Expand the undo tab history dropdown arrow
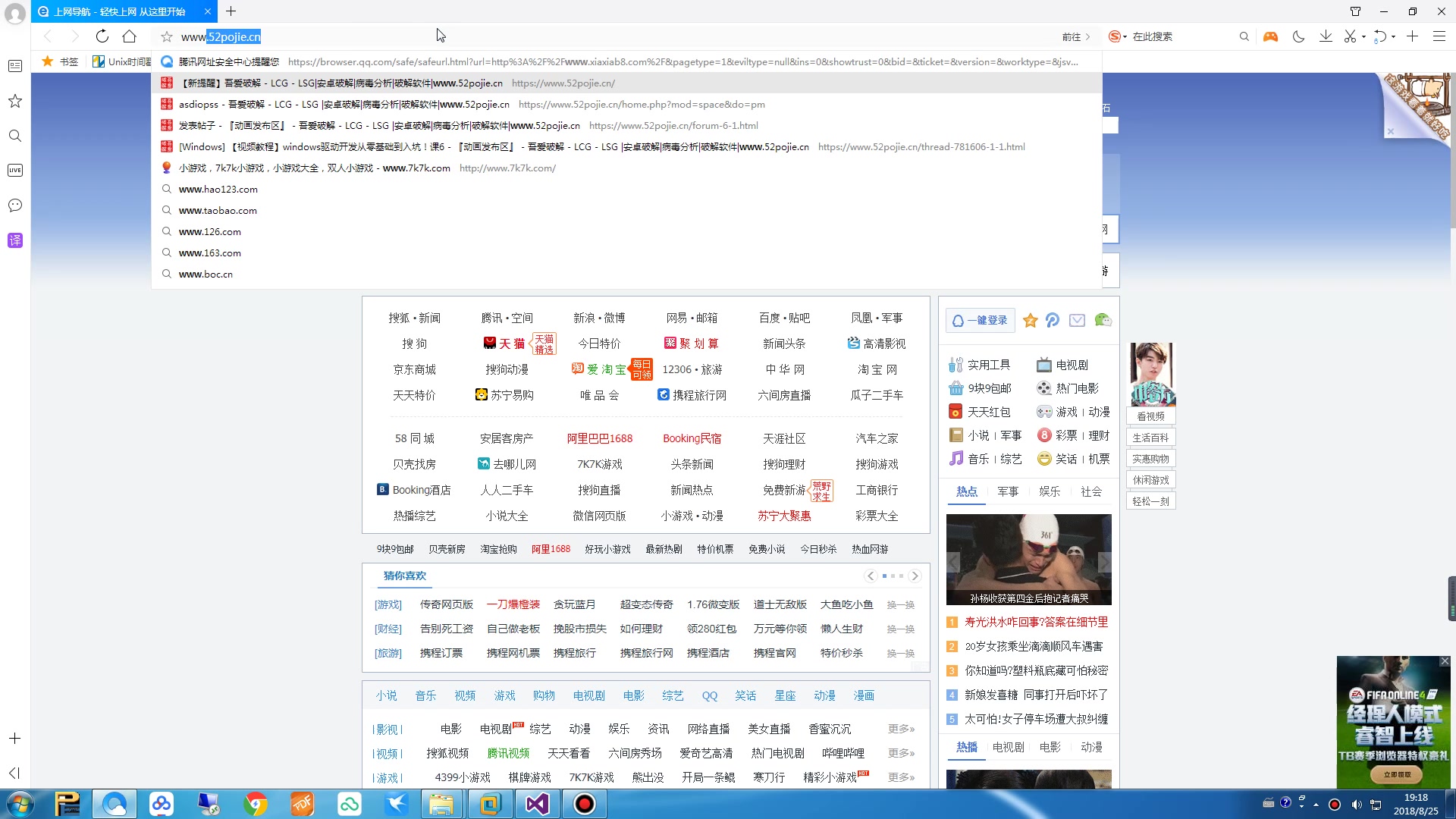This screenshot has height=819, width=1456. pos(1393,36)
